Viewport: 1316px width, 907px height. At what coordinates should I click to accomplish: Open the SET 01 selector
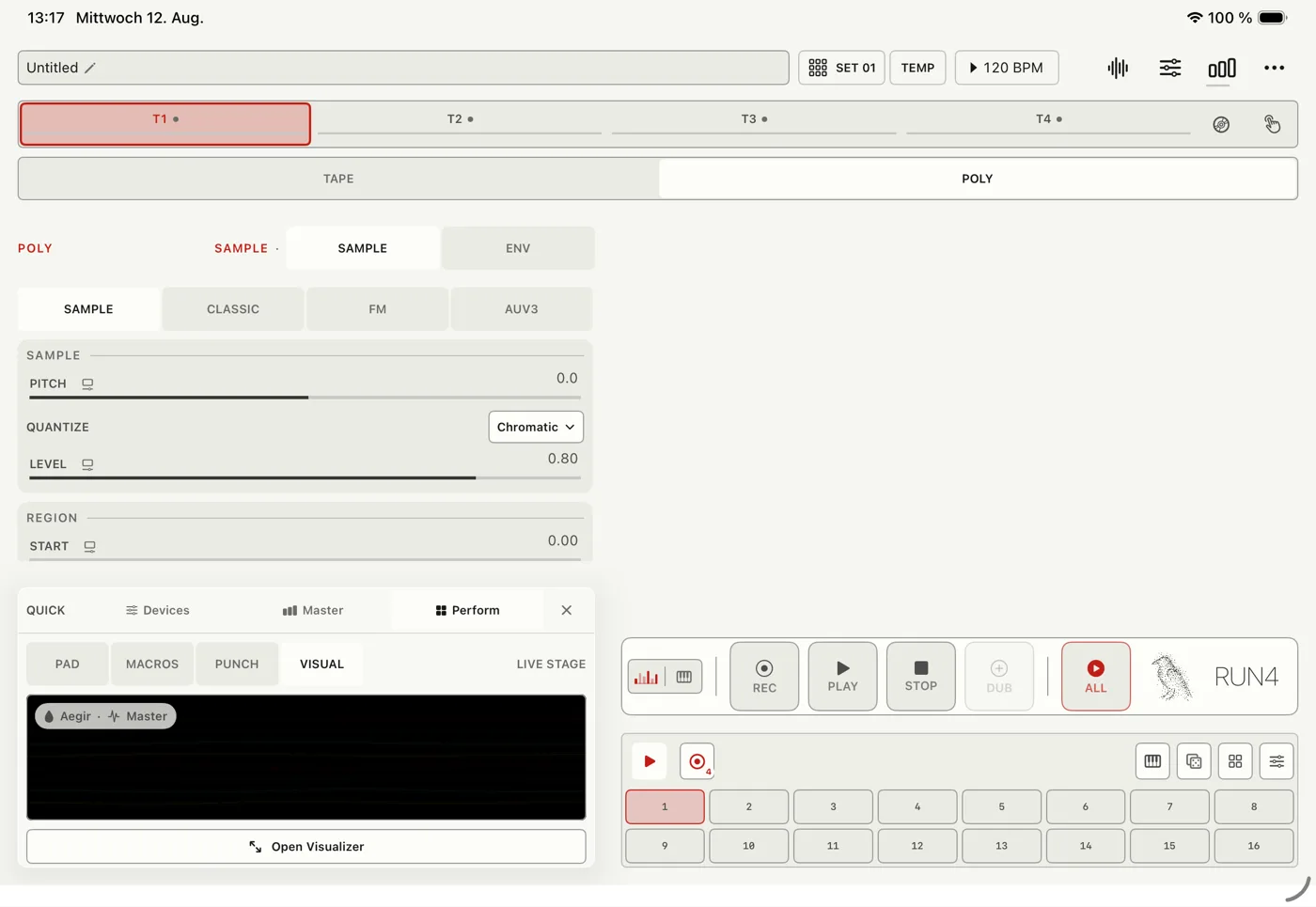pyautogui.click(x=841, y=68)
